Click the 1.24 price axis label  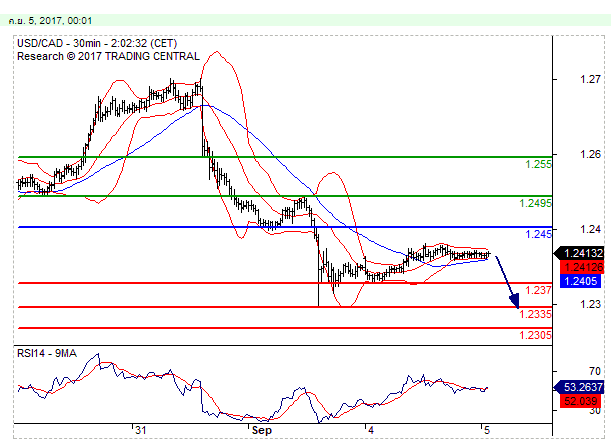(x=590, y=229)
